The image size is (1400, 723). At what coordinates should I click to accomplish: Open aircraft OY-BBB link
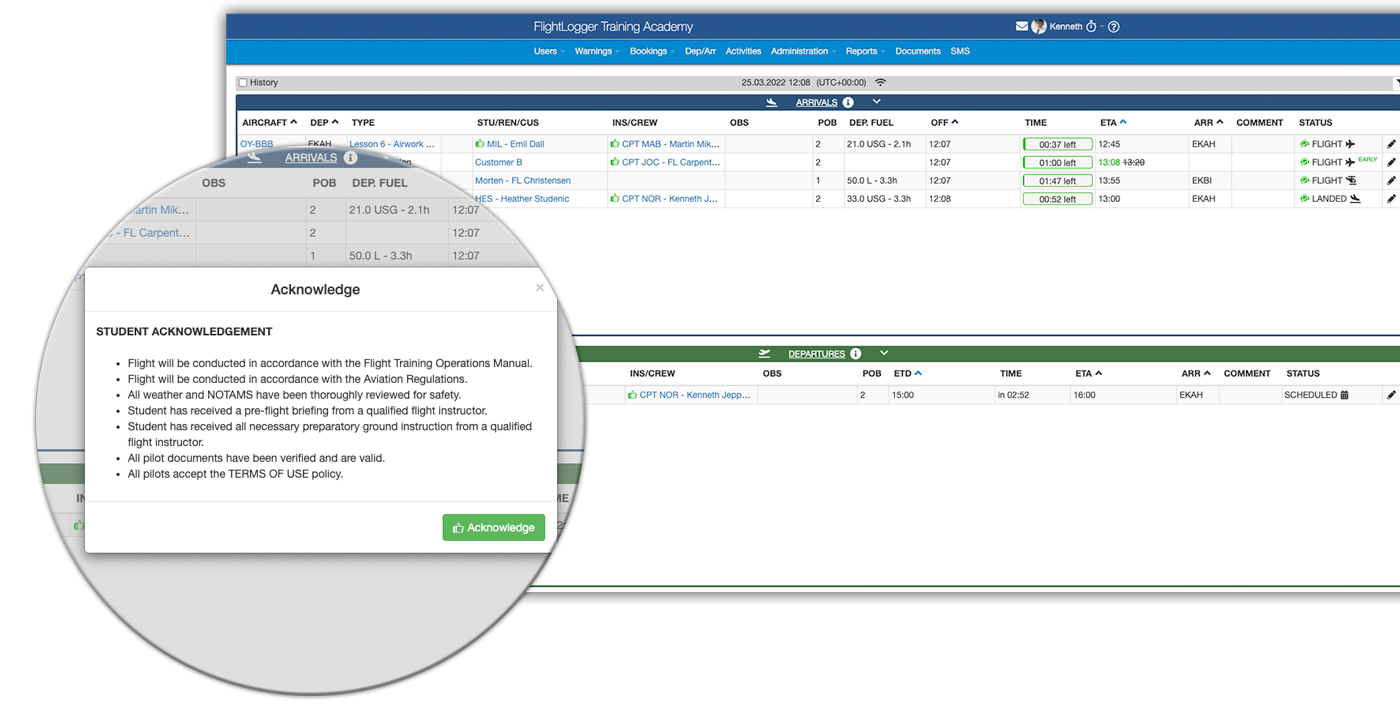pyautogui.click(x=256, y=144)
